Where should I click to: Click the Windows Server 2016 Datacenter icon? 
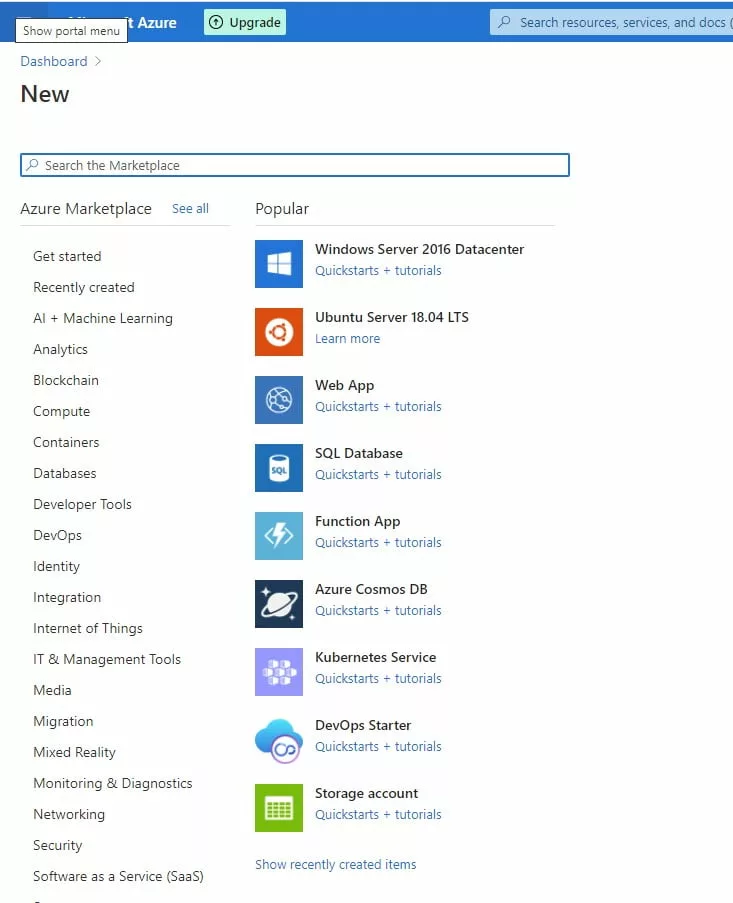[x=279, y=264]
